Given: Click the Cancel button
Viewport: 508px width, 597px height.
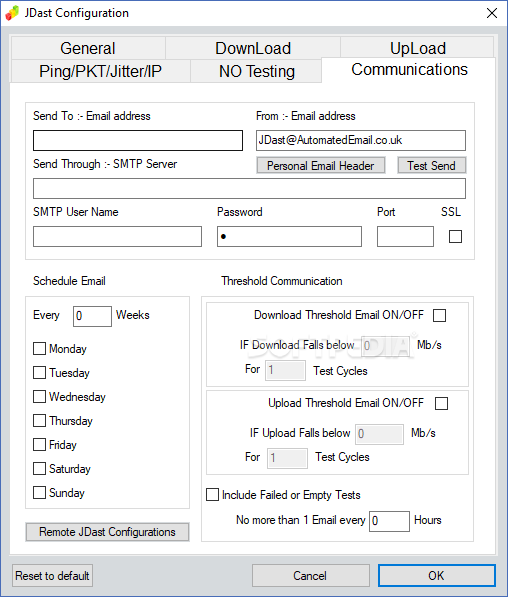Looking at the screenshot, I should point(310,576).
